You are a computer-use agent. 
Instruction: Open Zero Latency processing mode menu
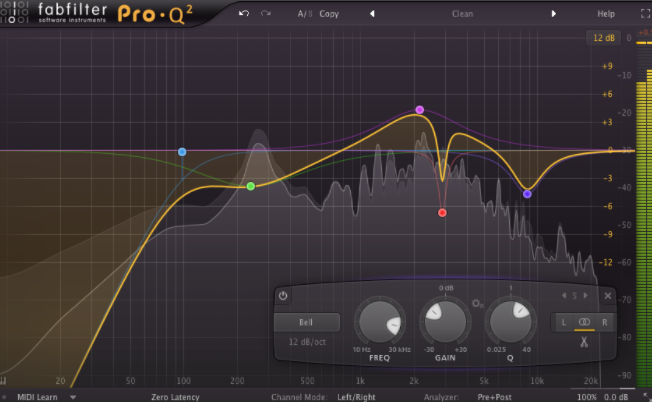(175, 397)
